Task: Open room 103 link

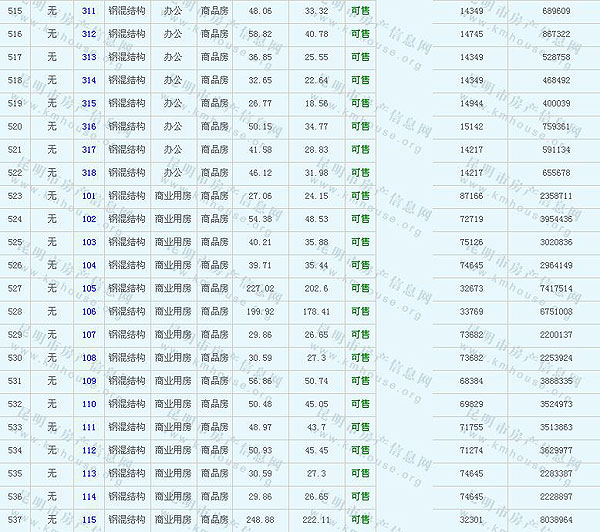Action: click(x=89, y=242)
